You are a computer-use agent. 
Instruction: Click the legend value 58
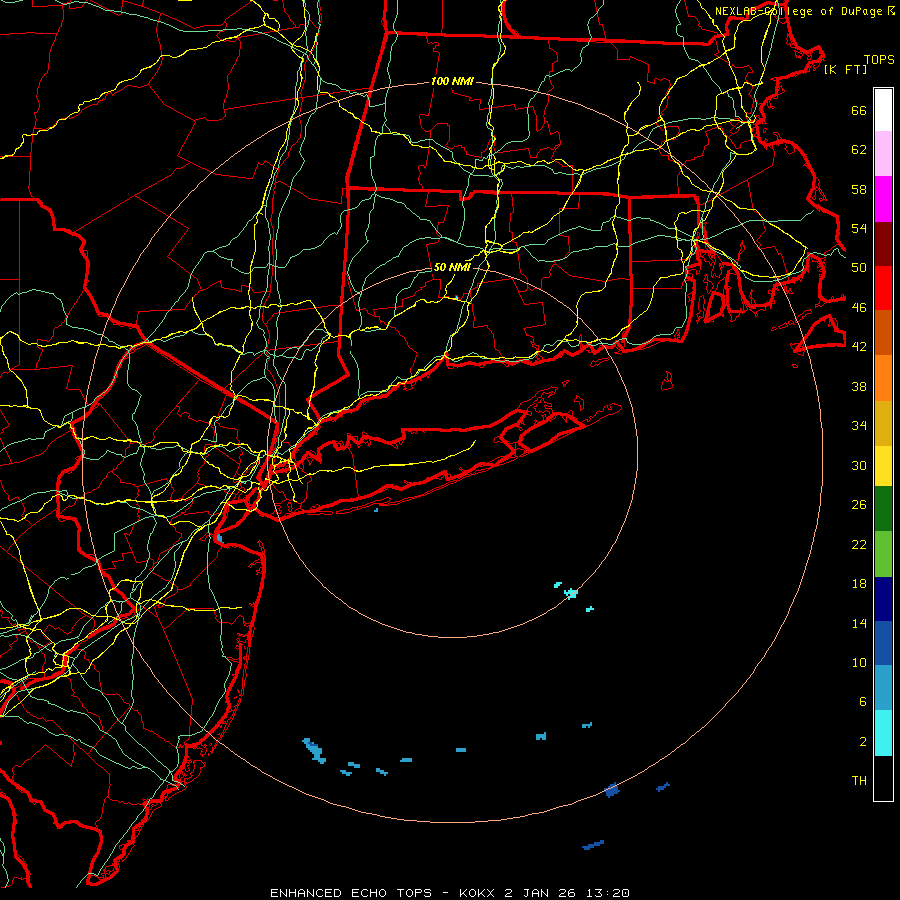pyautogui.click(x=859, y=189)
